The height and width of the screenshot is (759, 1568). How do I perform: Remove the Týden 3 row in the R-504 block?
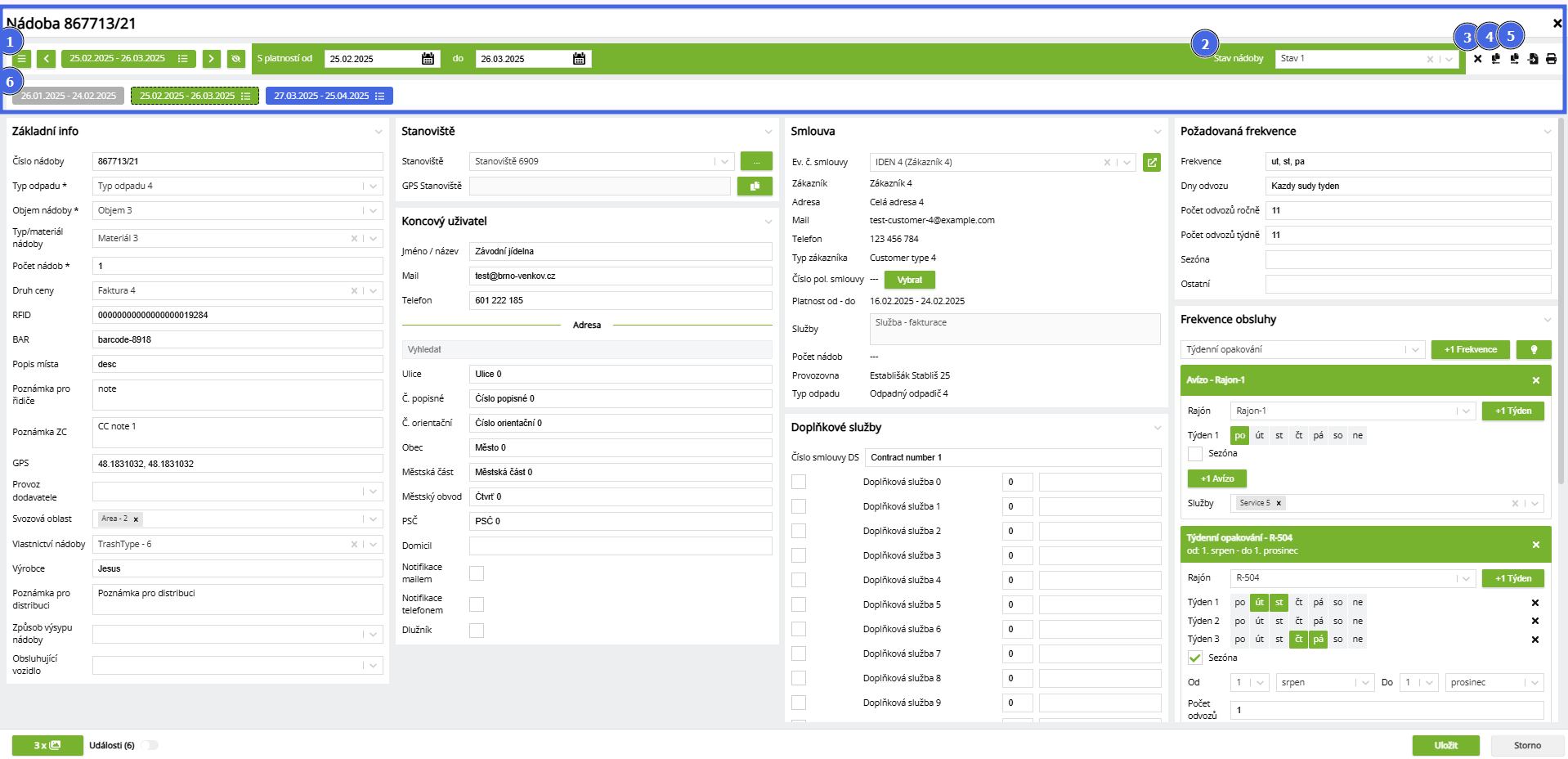click(1535, 640)
